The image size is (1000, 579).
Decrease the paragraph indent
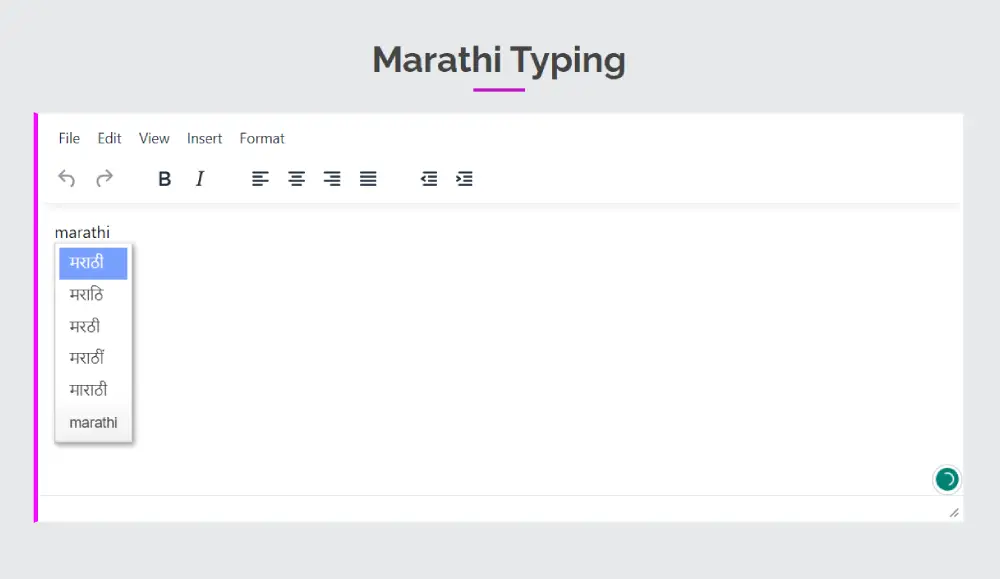click(x=428, y=178)
